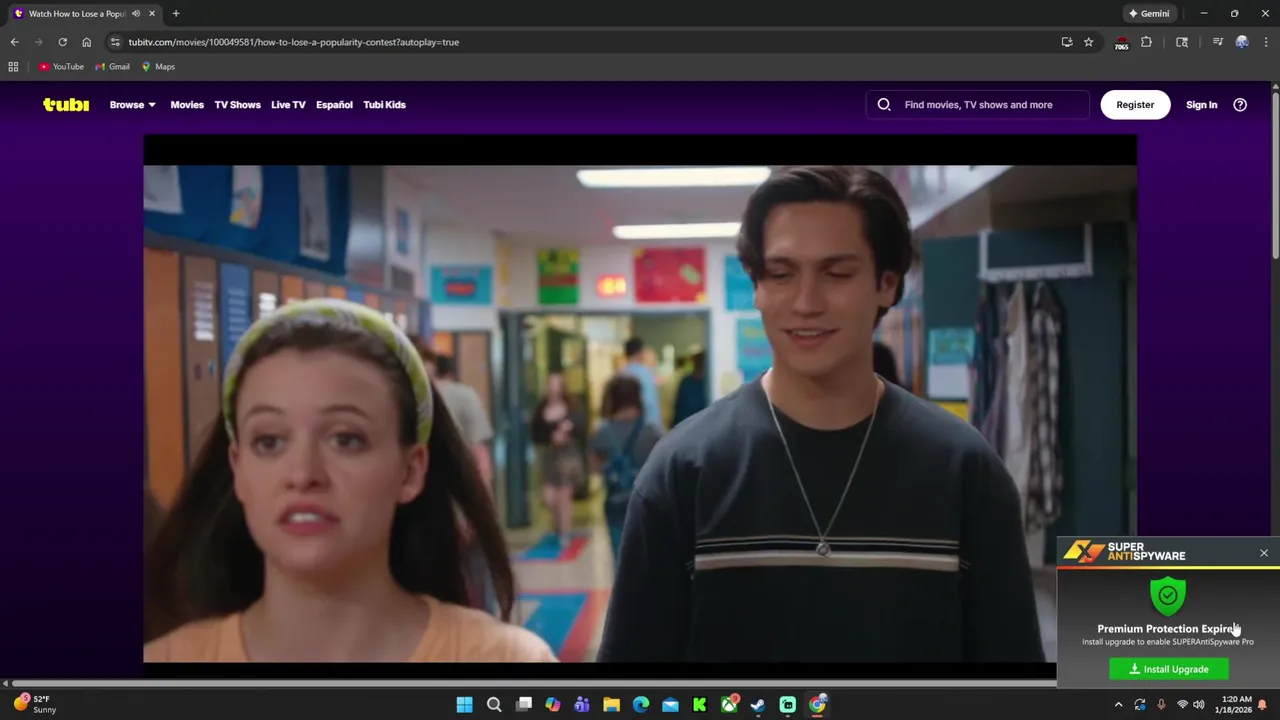Open the TV Shows section
This screenshot has height=720, width=1280.
(237, 104)
